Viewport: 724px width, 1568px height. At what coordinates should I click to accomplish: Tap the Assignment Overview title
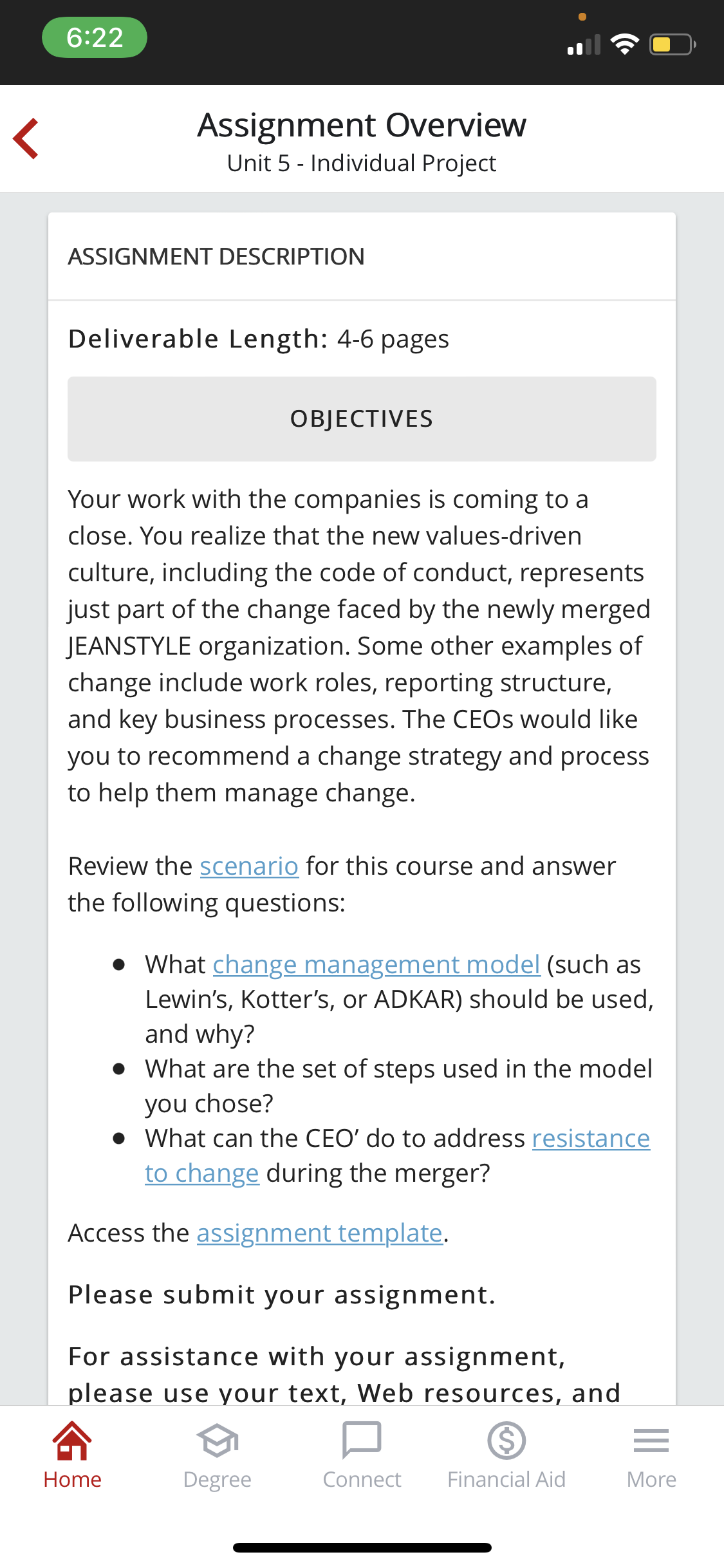(362, 125)
